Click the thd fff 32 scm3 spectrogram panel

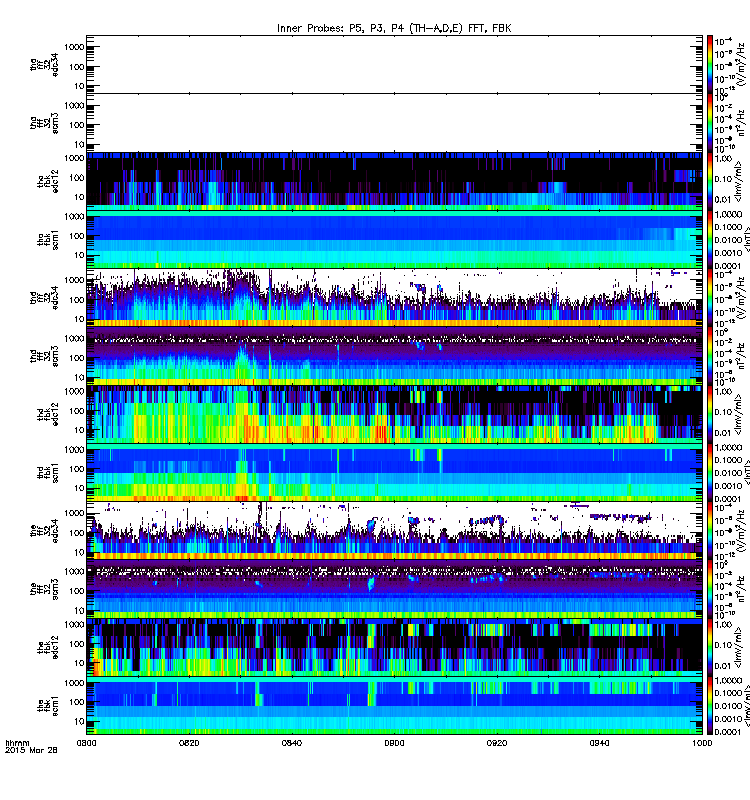(394, 356)
